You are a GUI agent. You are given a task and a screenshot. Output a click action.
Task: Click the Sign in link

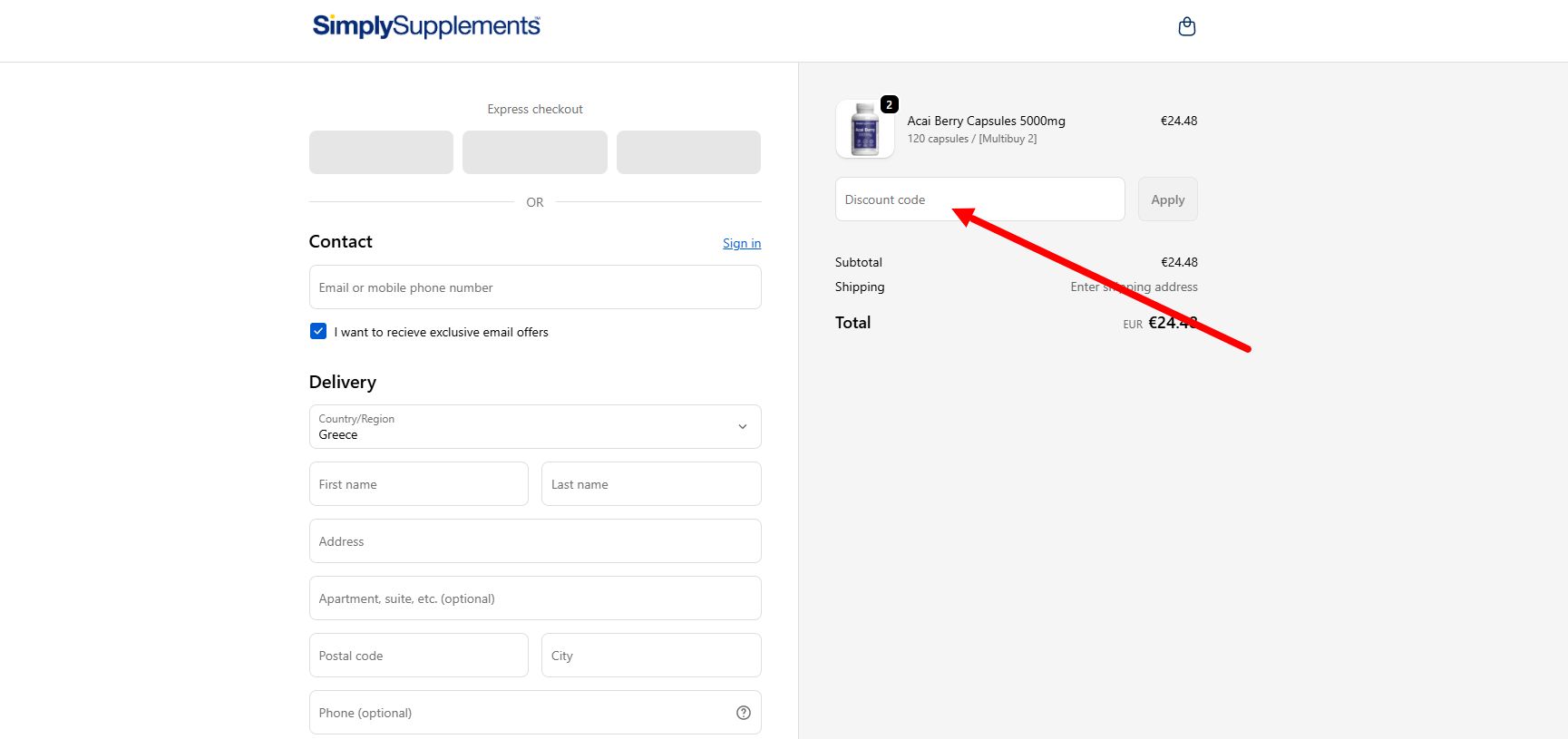coord(742,243)
